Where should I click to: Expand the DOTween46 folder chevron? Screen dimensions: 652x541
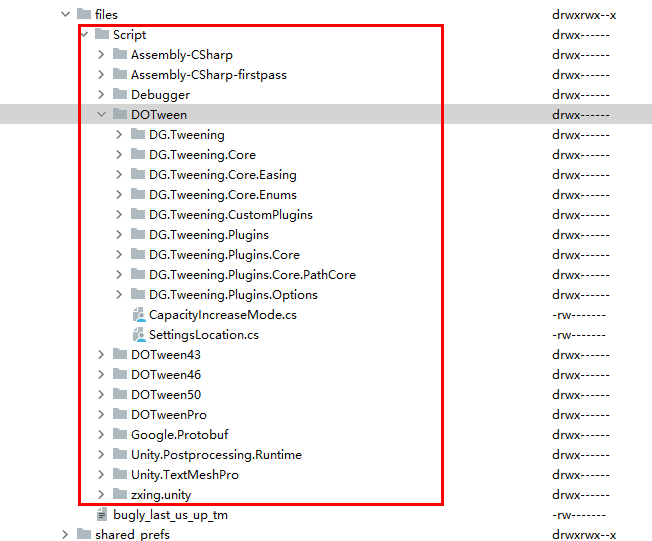[x=101, y=374]
